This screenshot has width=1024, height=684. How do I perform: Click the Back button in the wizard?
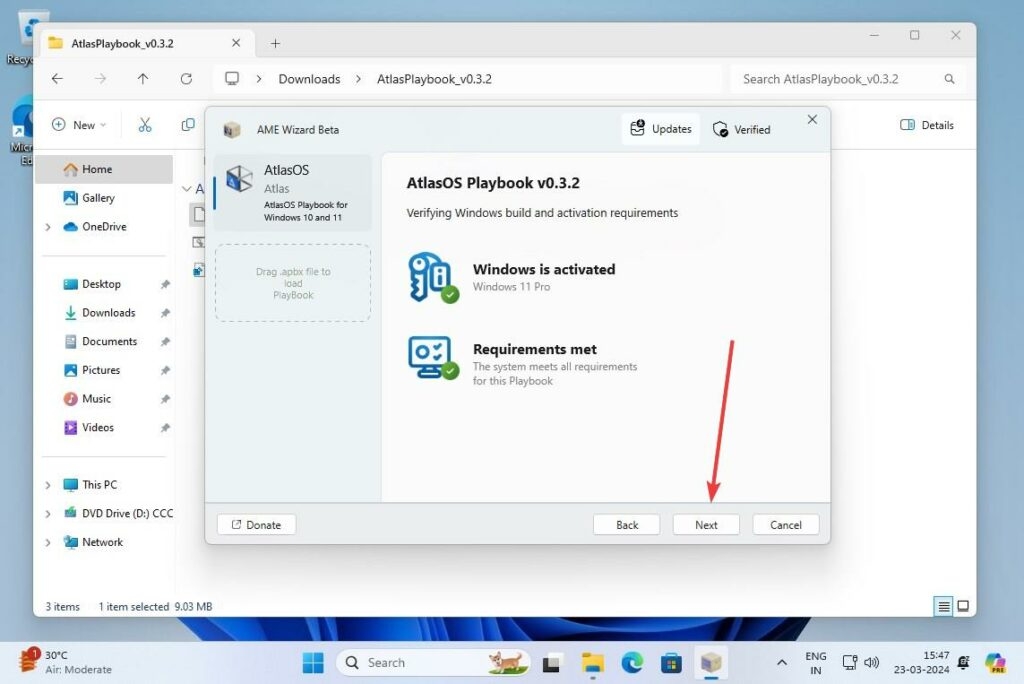(626, 525)
